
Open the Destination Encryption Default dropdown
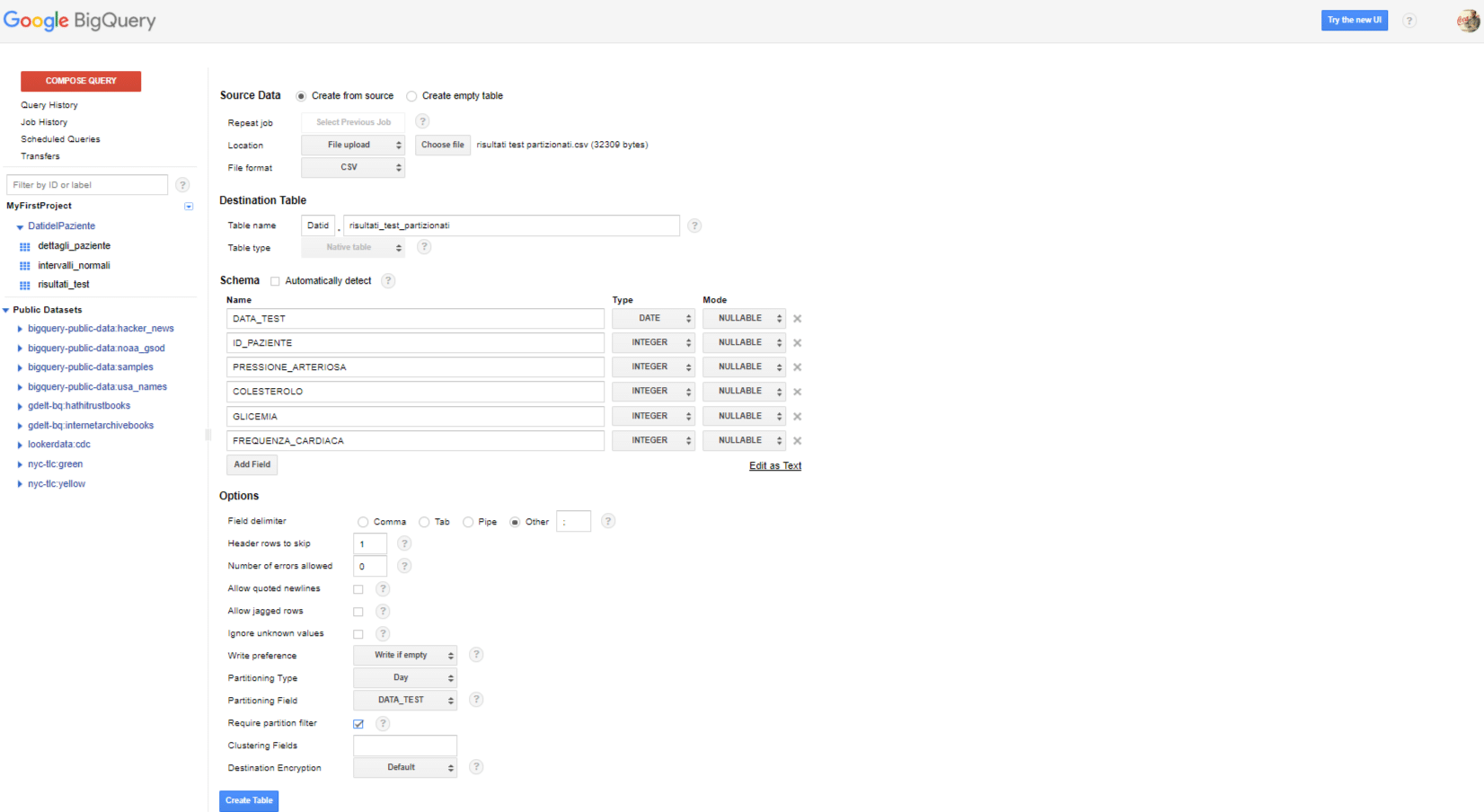405,767
